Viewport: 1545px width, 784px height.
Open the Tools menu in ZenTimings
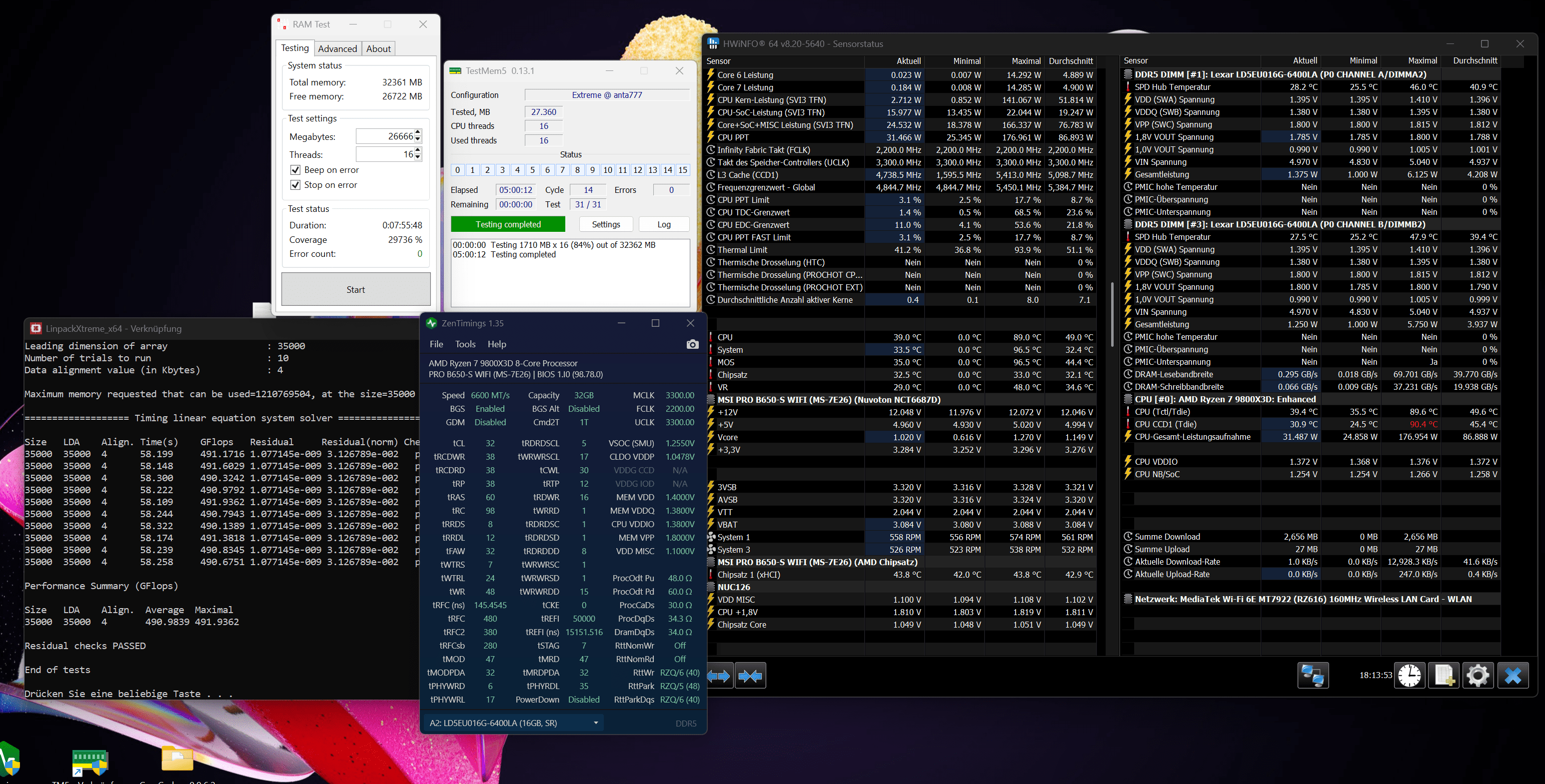465,344
